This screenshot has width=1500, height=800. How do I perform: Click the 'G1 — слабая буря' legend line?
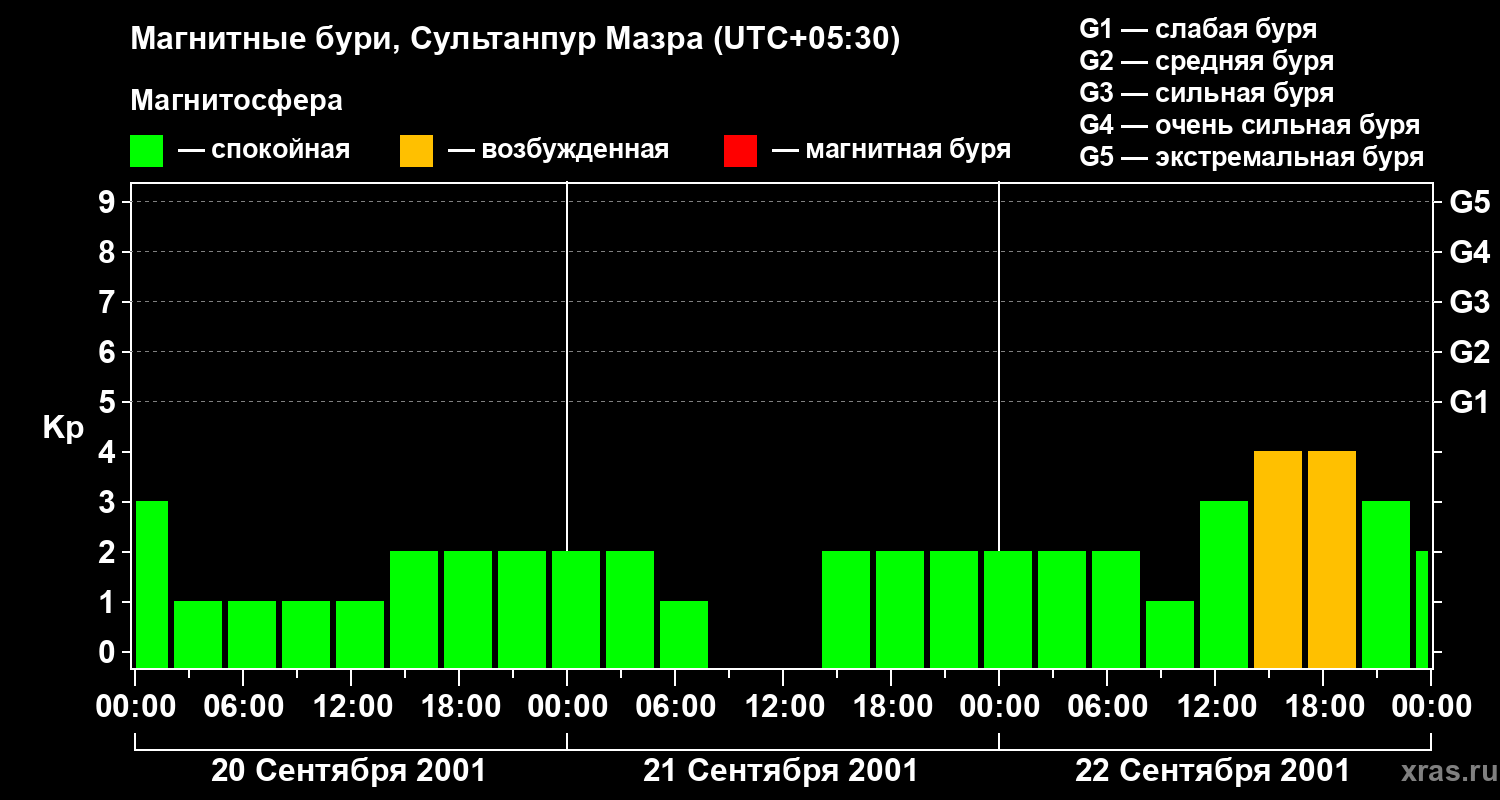(1198, 28)
